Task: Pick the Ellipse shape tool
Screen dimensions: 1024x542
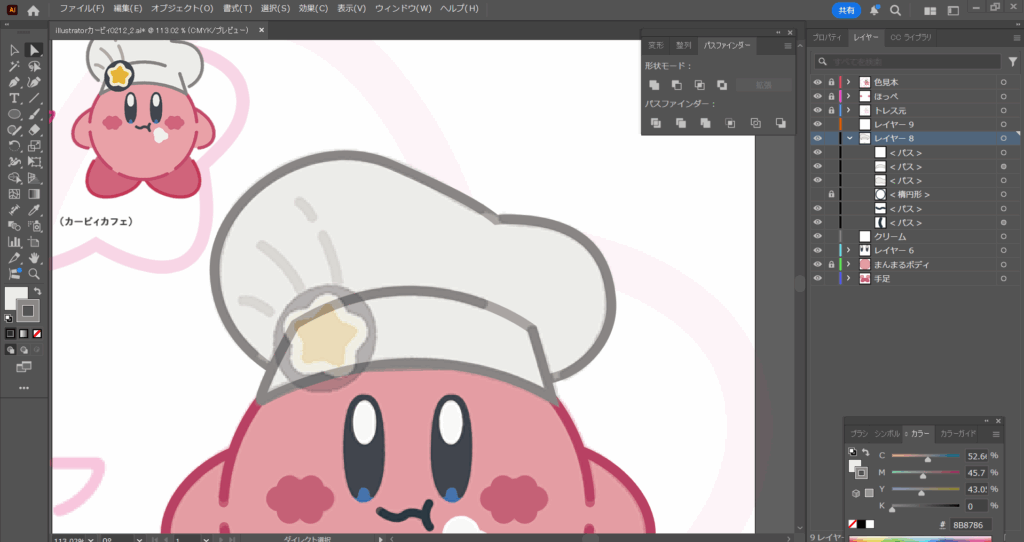Action: tap(15, 114)
